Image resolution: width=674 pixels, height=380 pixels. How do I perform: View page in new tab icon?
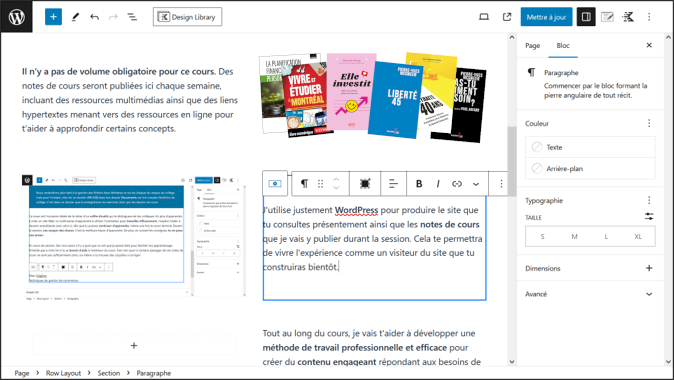[507, 17]
